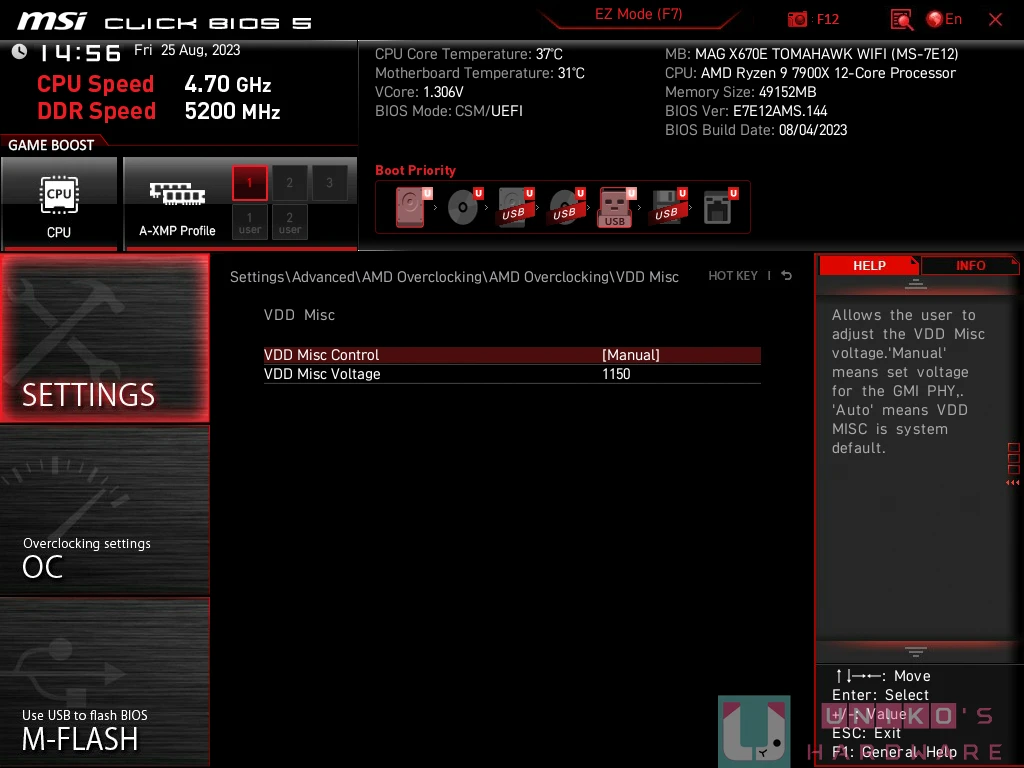Viewport: 1024px width, 768px height.
Task: Select the hard disk boot device icon
Action: pyautogui.click(x=413, y=207)
